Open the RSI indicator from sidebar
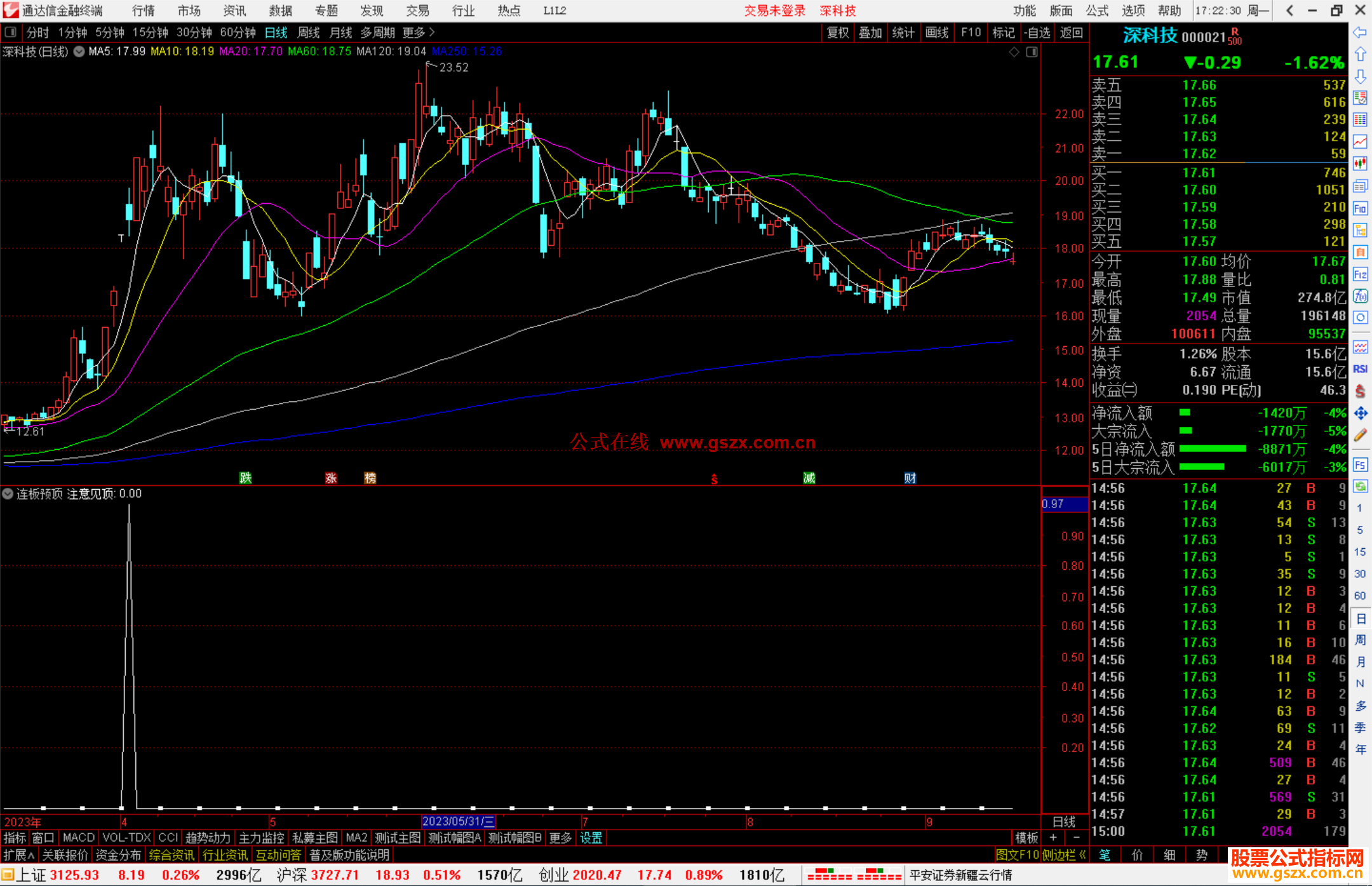Viewport: 1372px width, 886px height. [1360, 369]
